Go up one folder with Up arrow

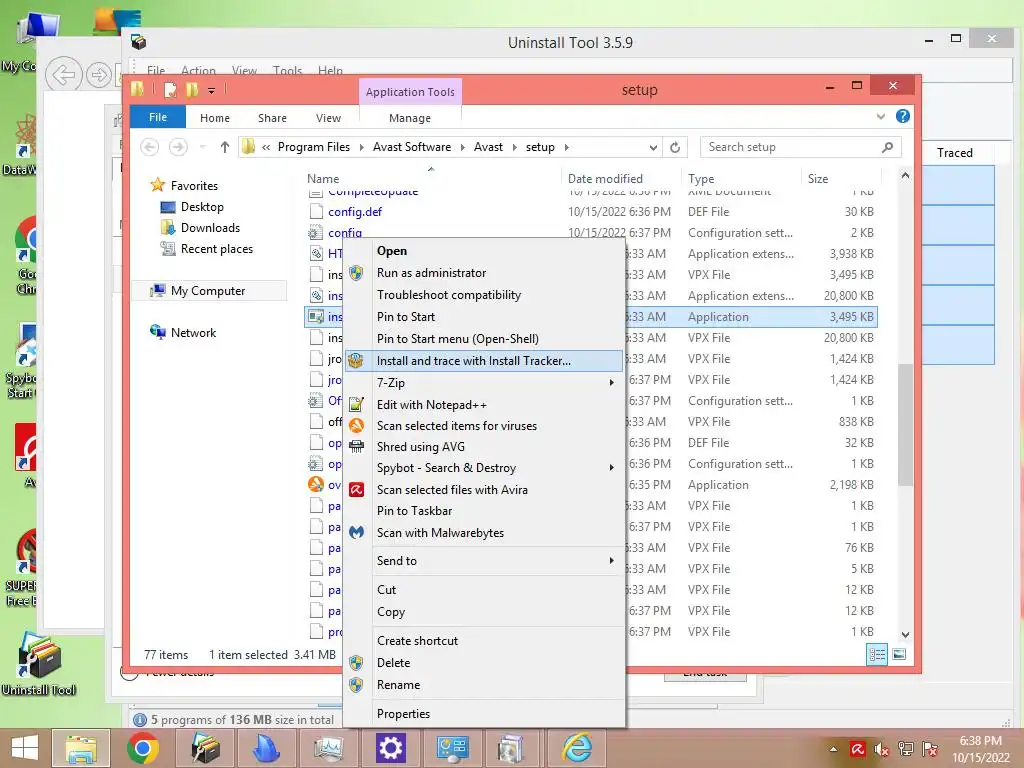[225, 147]
